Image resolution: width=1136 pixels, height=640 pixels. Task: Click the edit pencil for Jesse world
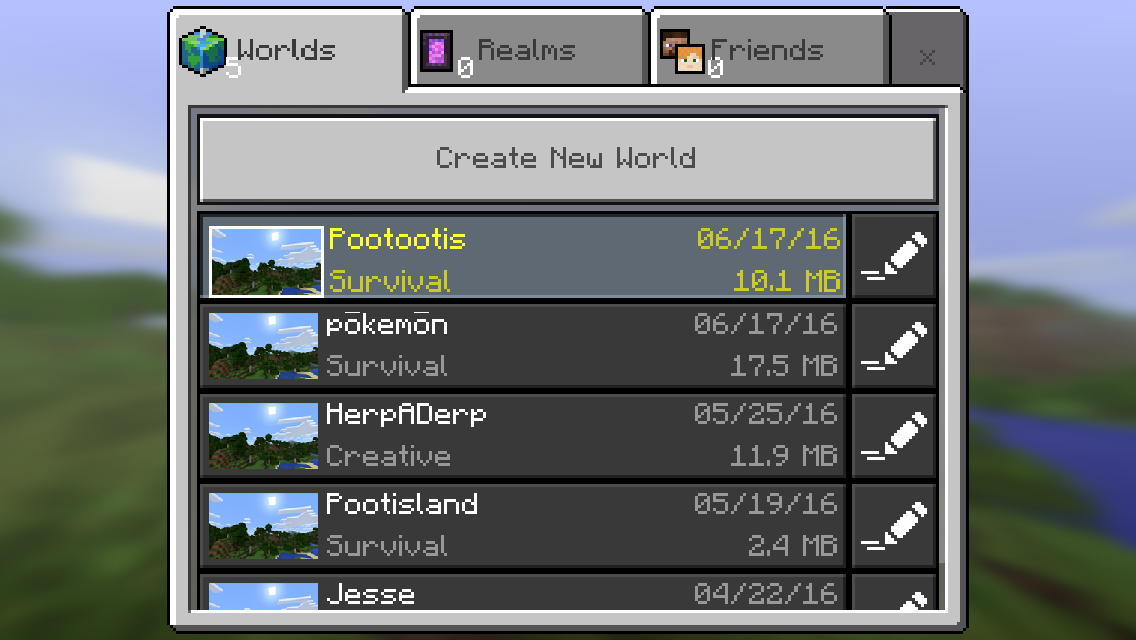tap(894, 592)
